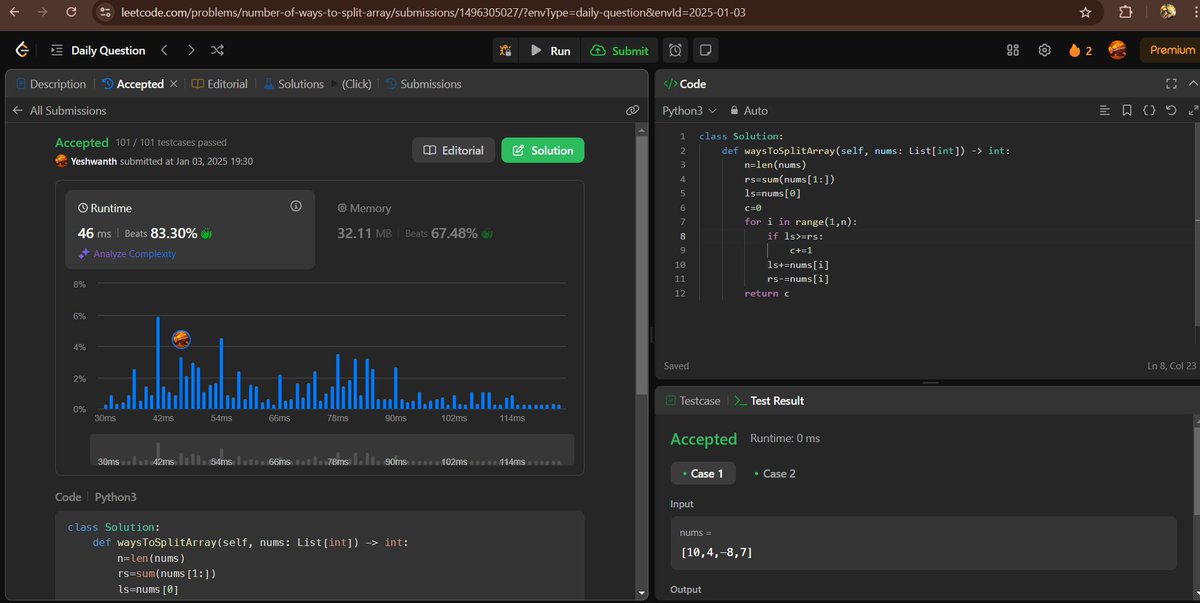Go to the previous question arrow
The image size is (1200, 603).
point(165,50)
